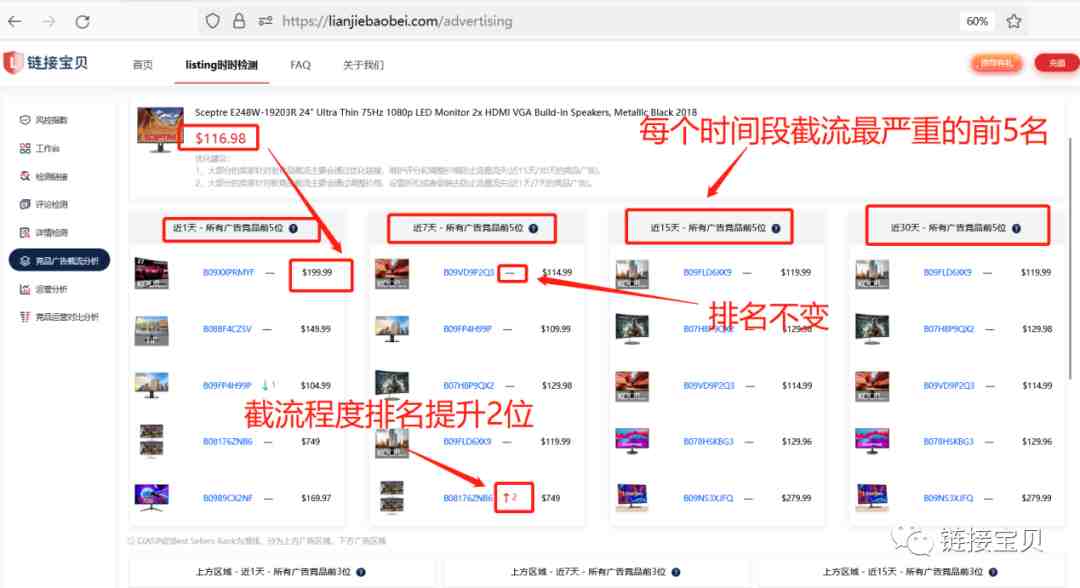Click the orange button in the header
This screenshot has width=1080, height=588.
996,63
